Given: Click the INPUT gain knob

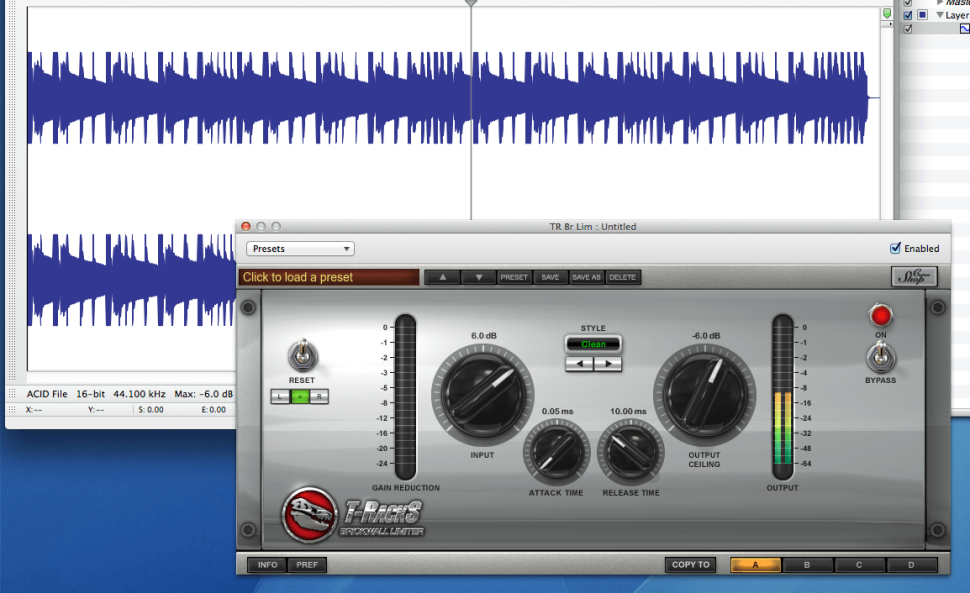Looking at the screenshot, I should pyautogui.click(x=483, y=394).
